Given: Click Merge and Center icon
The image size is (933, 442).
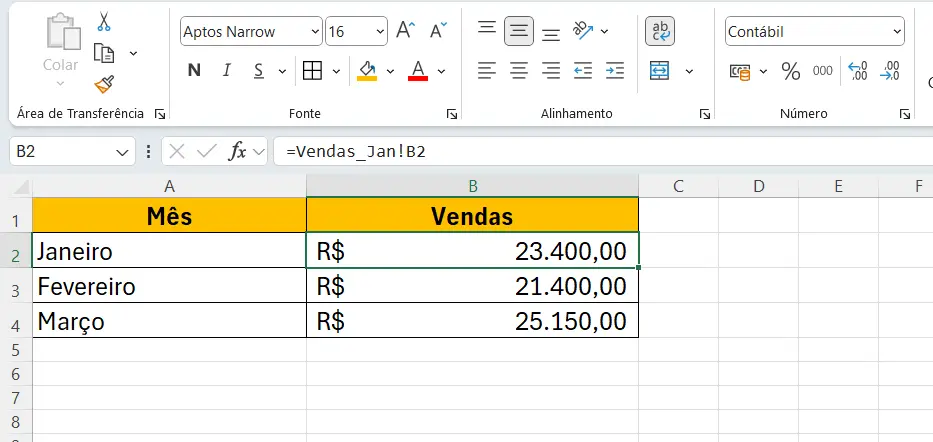Looking at the screenshot, I should [660, 71].
